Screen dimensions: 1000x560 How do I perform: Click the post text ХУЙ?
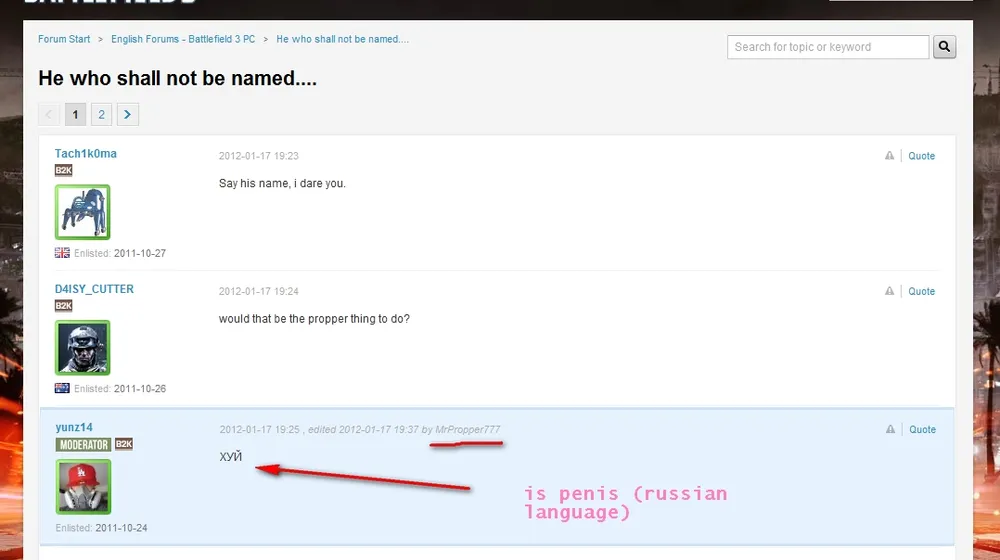(231, 456)
